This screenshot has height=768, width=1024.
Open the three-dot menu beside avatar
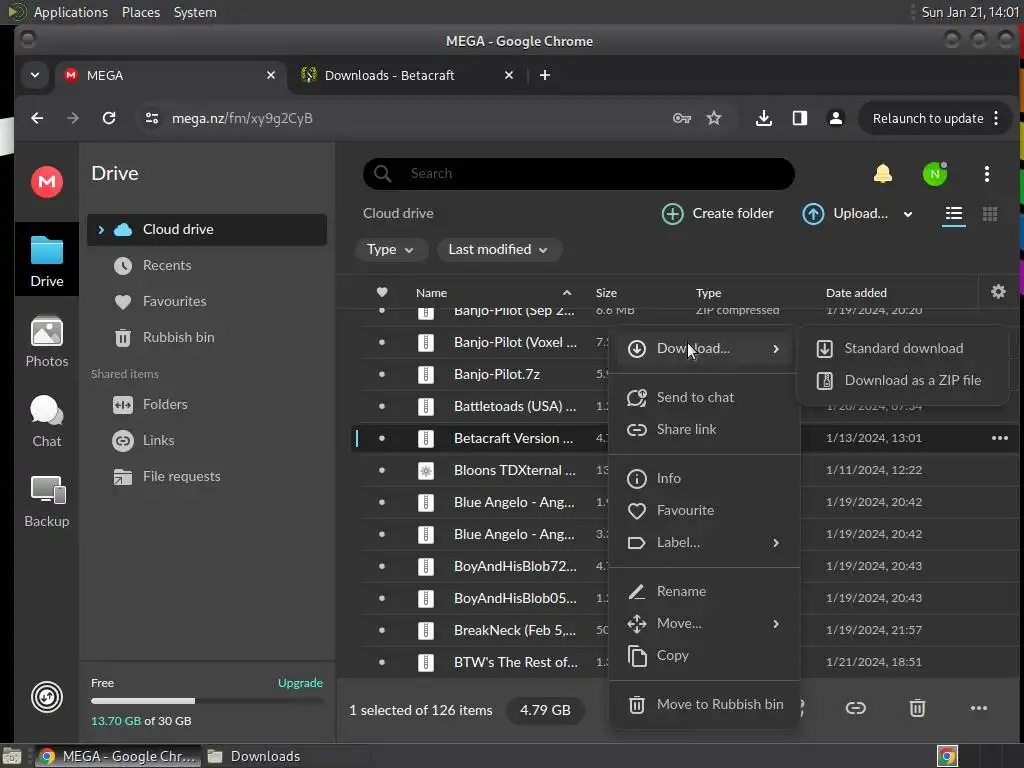(x=987, y=174)
